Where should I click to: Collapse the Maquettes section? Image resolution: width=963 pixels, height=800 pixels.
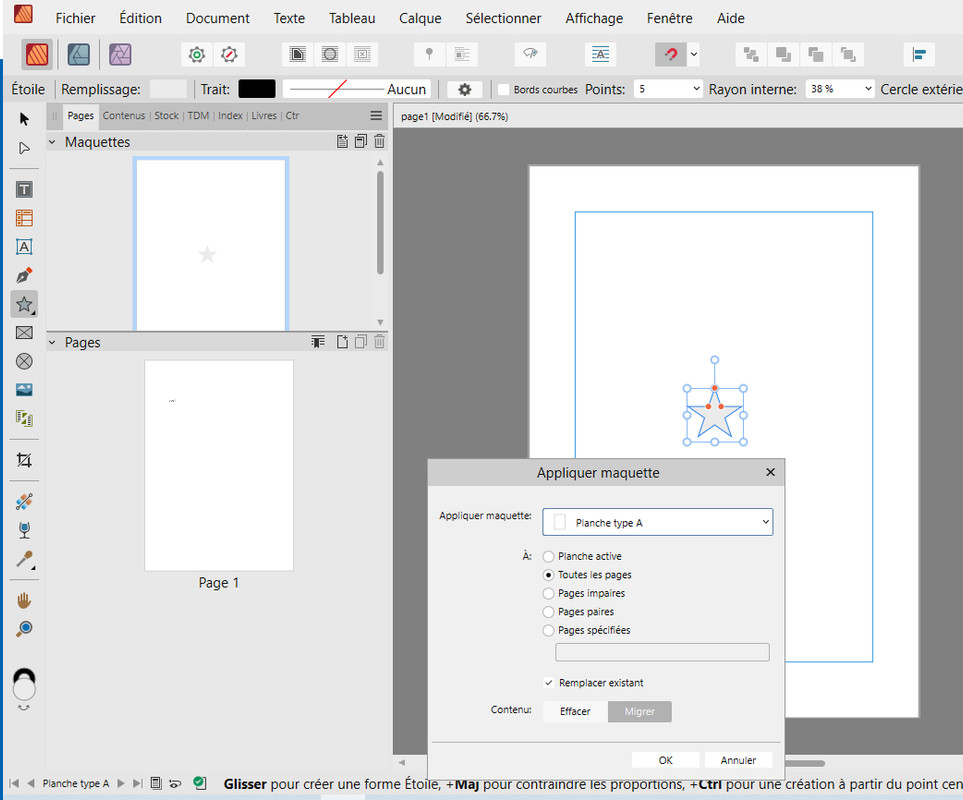click(x=52, y=142)
